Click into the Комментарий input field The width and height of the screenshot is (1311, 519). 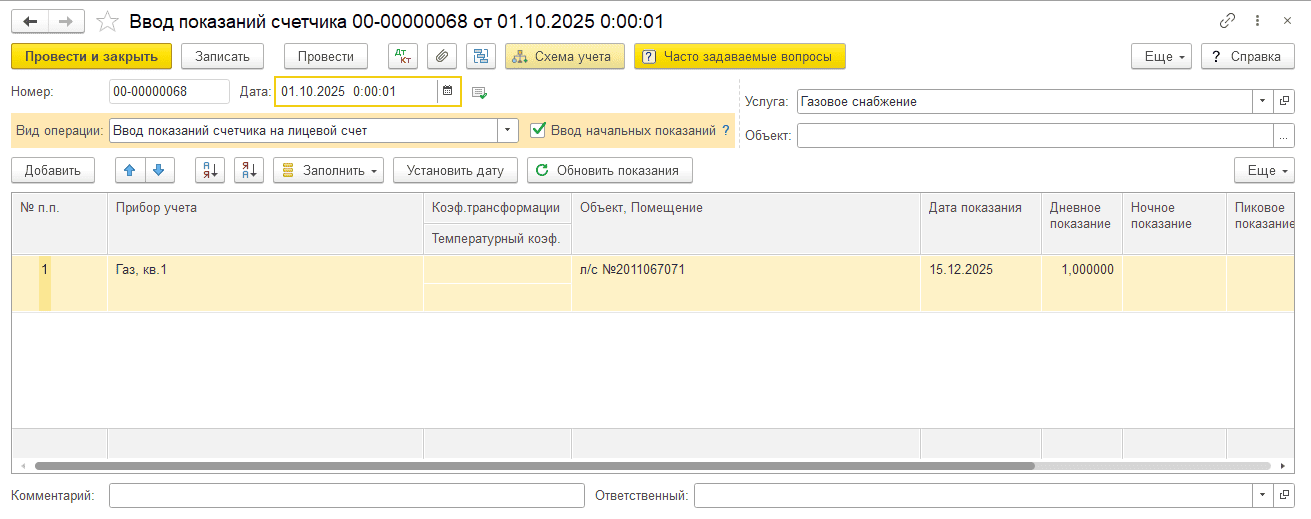click(346, 495)
